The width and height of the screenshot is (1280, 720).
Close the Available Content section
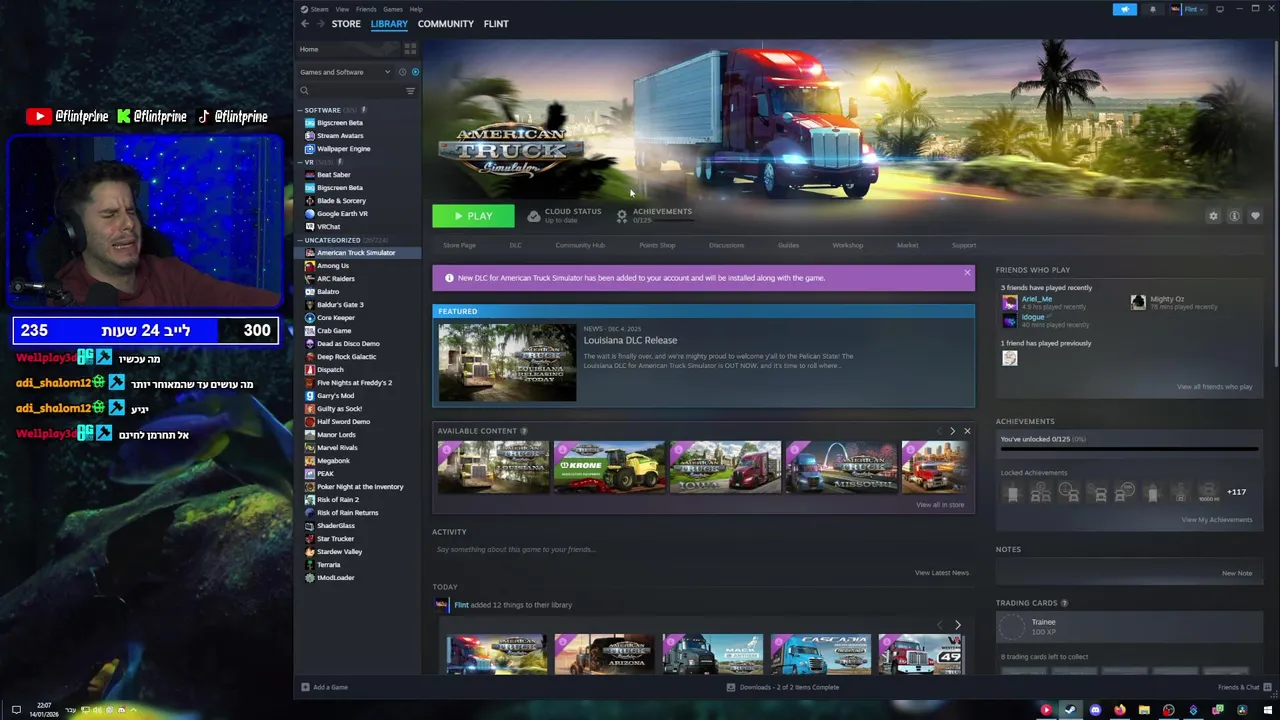click(x=967, y=431)
